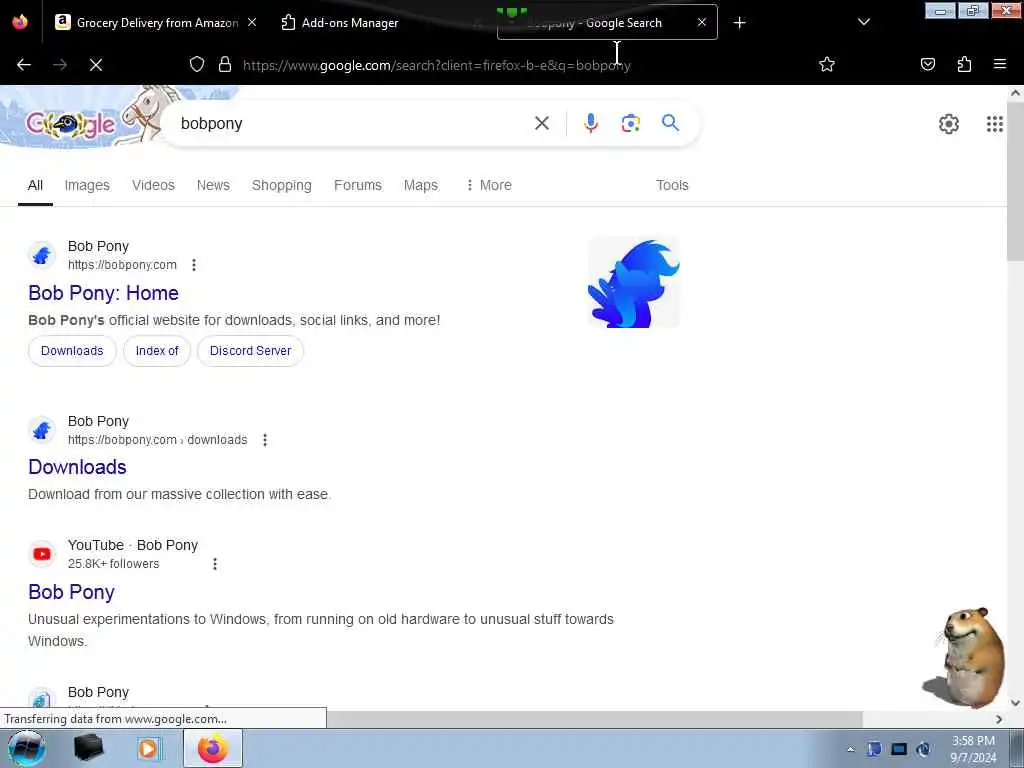The image size is (1024, 768).
Task: Click the hamster desktop mascot
Action: (964, 657)
